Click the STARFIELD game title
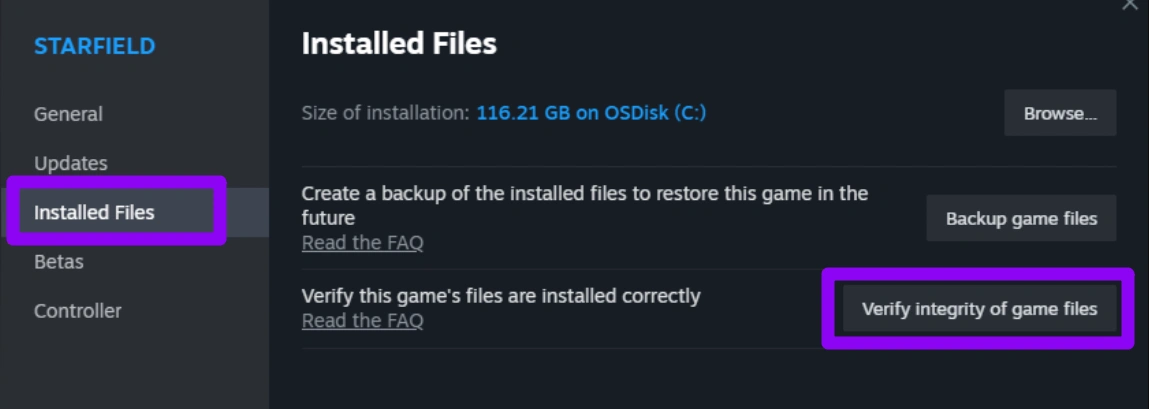The width and height of the screenshot is (1149, 409). [94, 46]
